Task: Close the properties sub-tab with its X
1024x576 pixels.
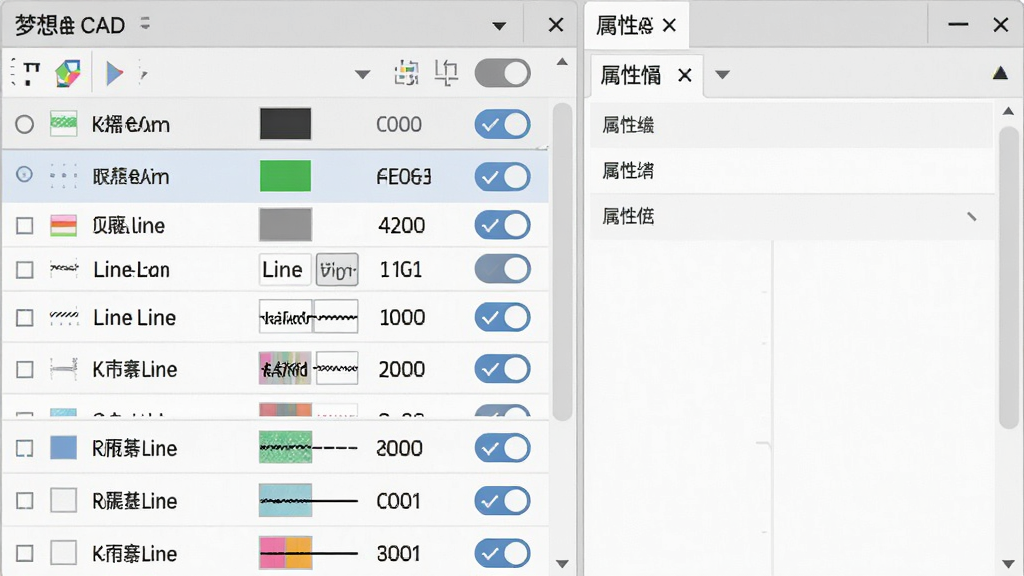Action: (684, 75)
